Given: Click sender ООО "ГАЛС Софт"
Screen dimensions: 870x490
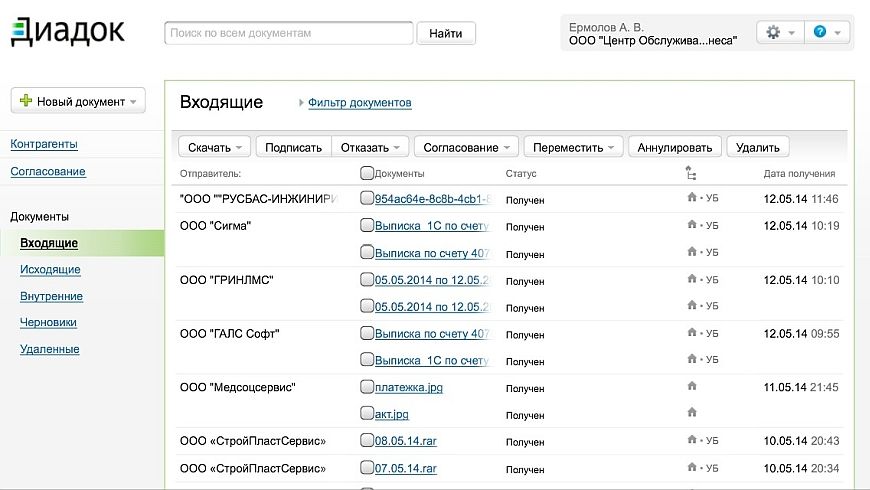Looking at the screenshot, I should (x=230, y=334).
